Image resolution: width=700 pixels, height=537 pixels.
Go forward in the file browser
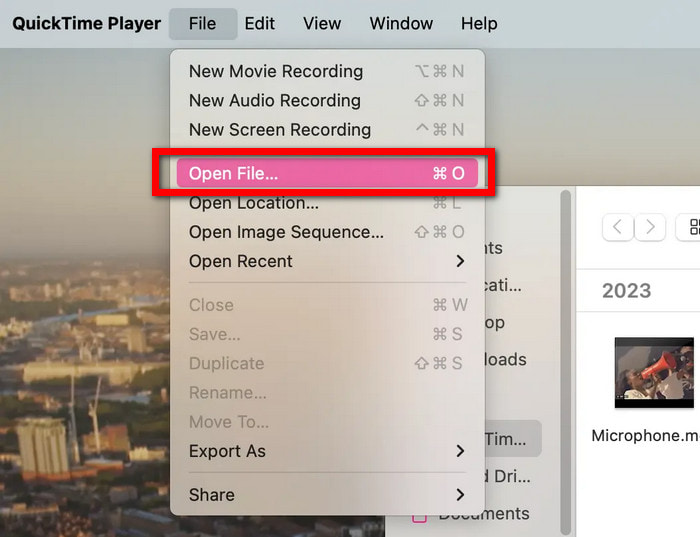[650, 227]
